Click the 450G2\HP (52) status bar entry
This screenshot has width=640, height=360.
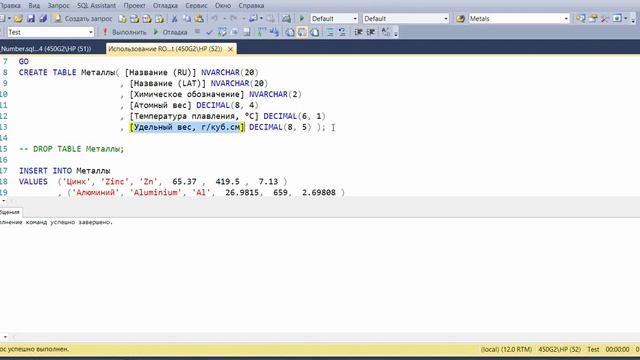560,349
